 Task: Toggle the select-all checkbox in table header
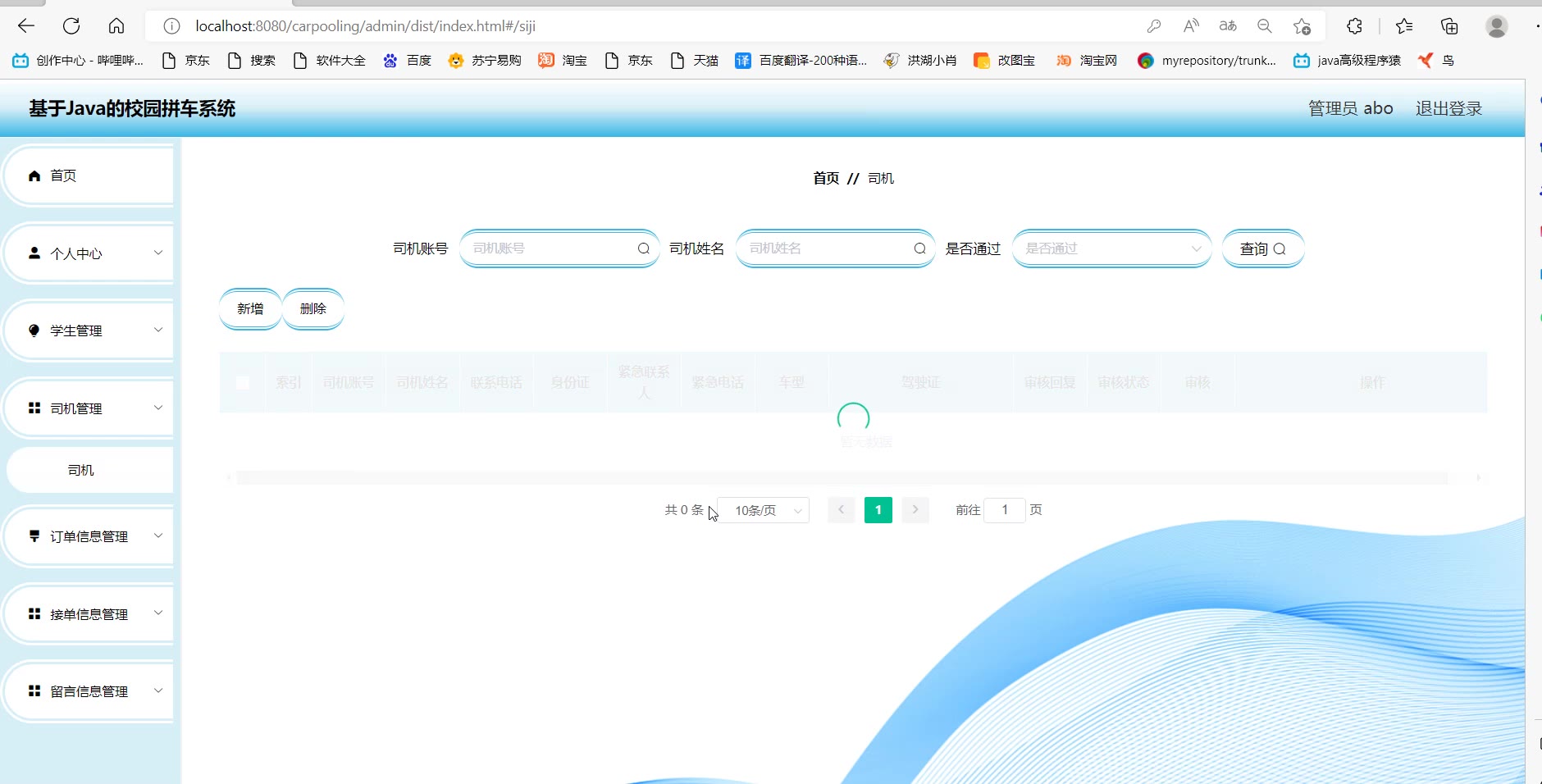pos(243,382)
